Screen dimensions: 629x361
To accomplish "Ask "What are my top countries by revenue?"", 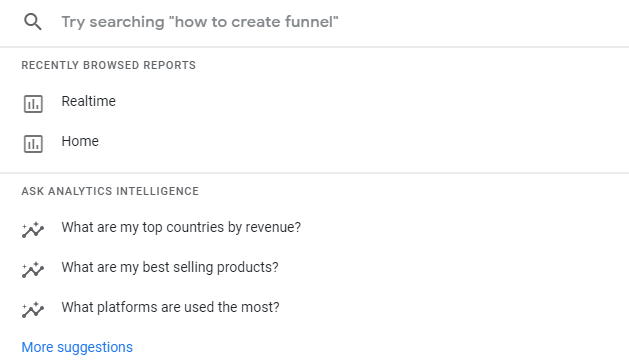I will point(181,227).
